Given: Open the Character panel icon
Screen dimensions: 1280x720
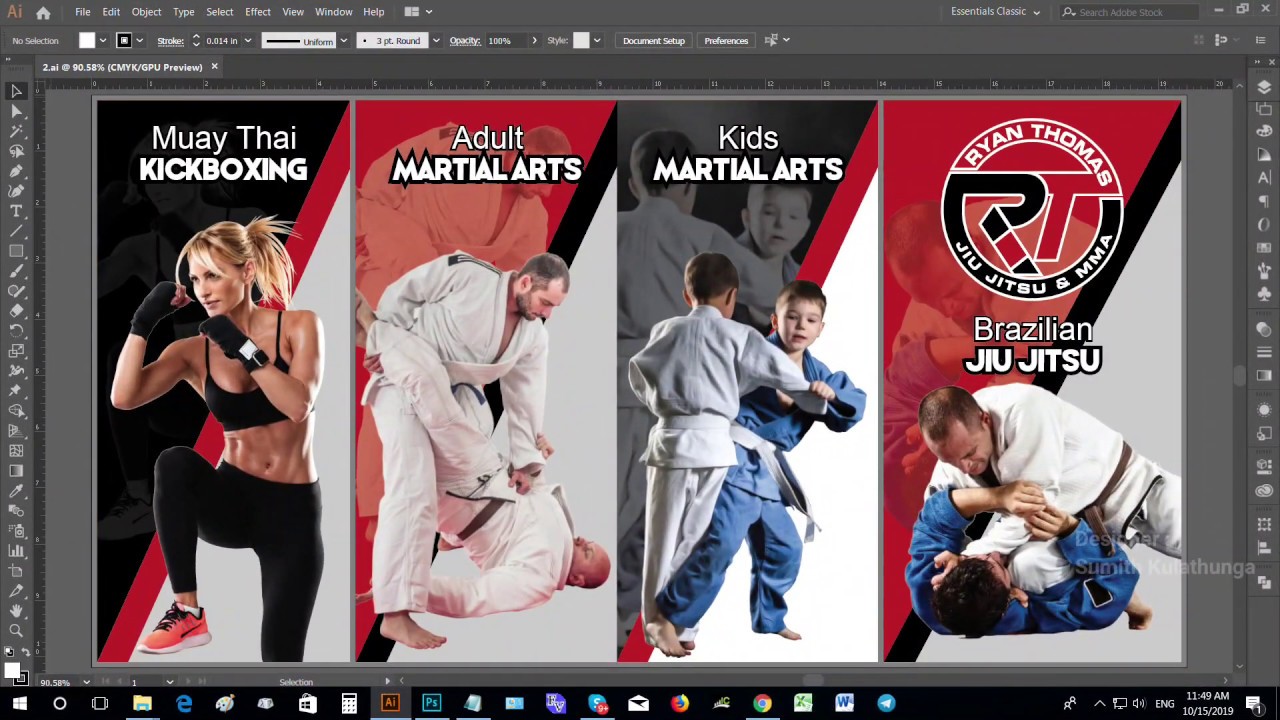Looking at the screenshot, I should point(1264,178).
